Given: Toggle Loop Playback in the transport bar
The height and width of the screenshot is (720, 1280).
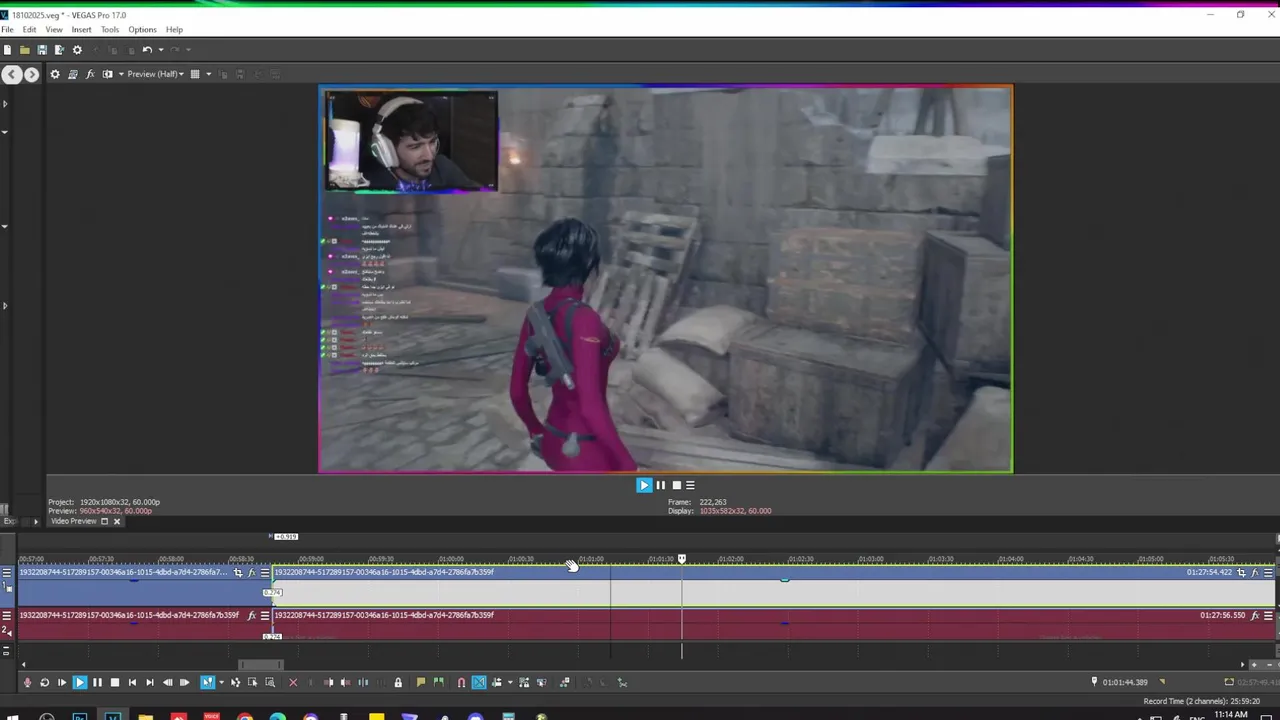Looking at the screenshot, I should point(44,683).
